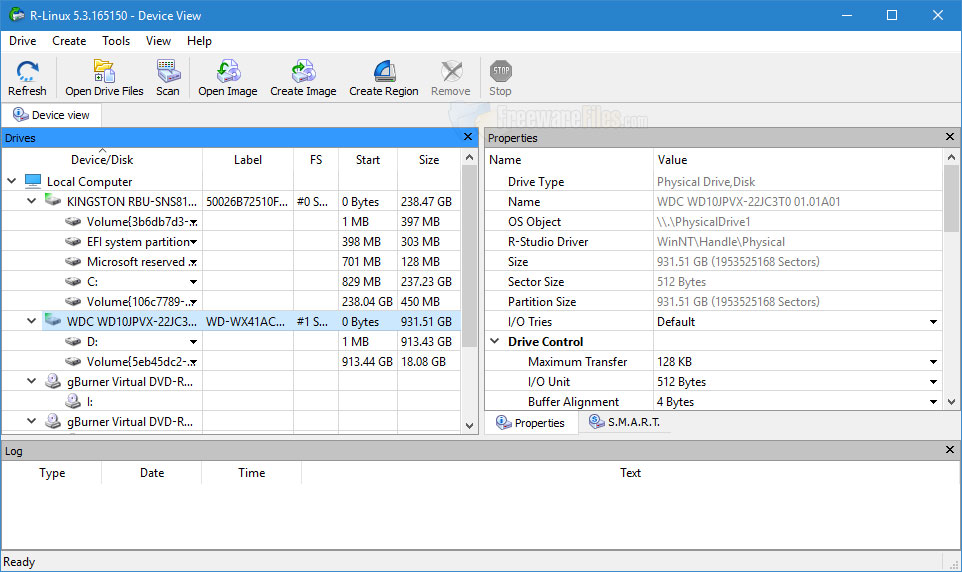
Task: Open the C: partition dropdown arrow
Action: point(193,282)
